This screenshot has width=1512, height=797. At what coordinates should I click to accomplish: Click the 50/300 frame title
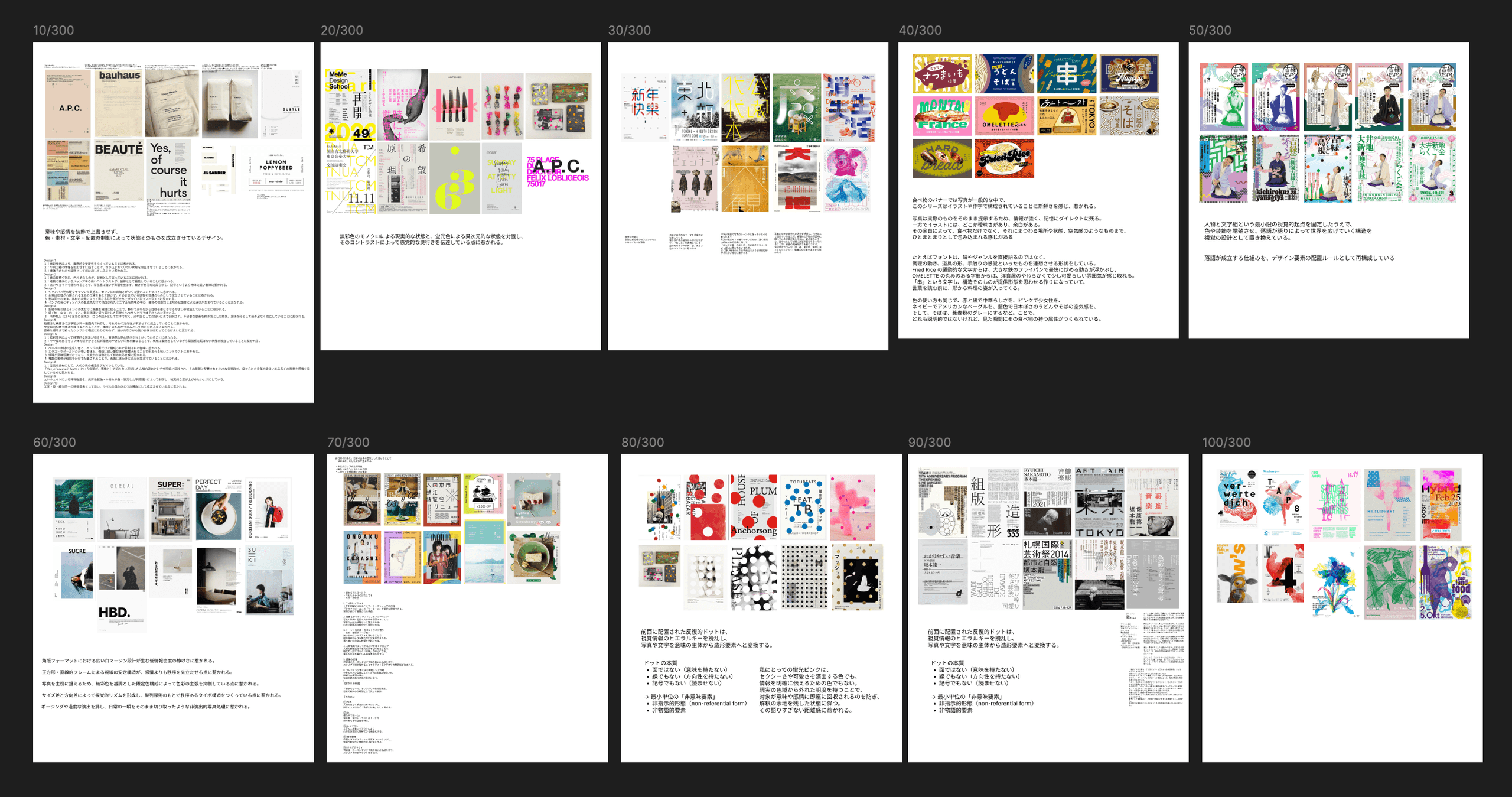click(1210, 30)
